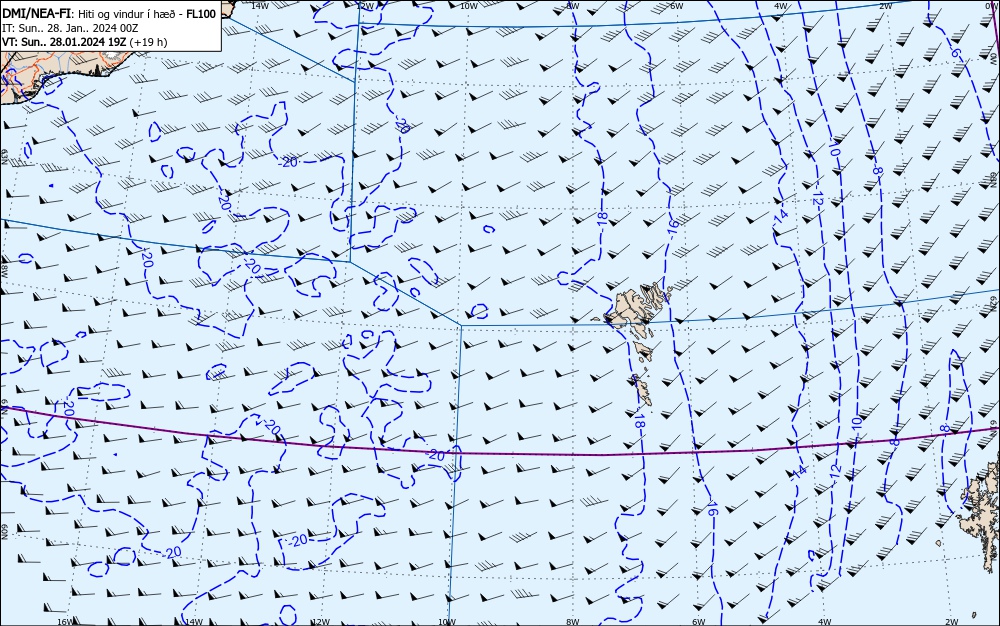Click the '-16' isotherm label below the purple line
1000x626 pixels.
712,508
